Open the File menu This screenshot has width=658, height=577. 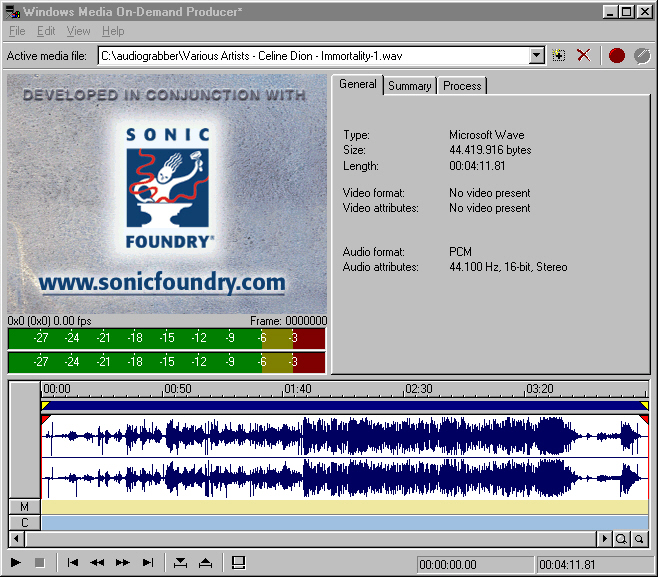click(17, 31)
